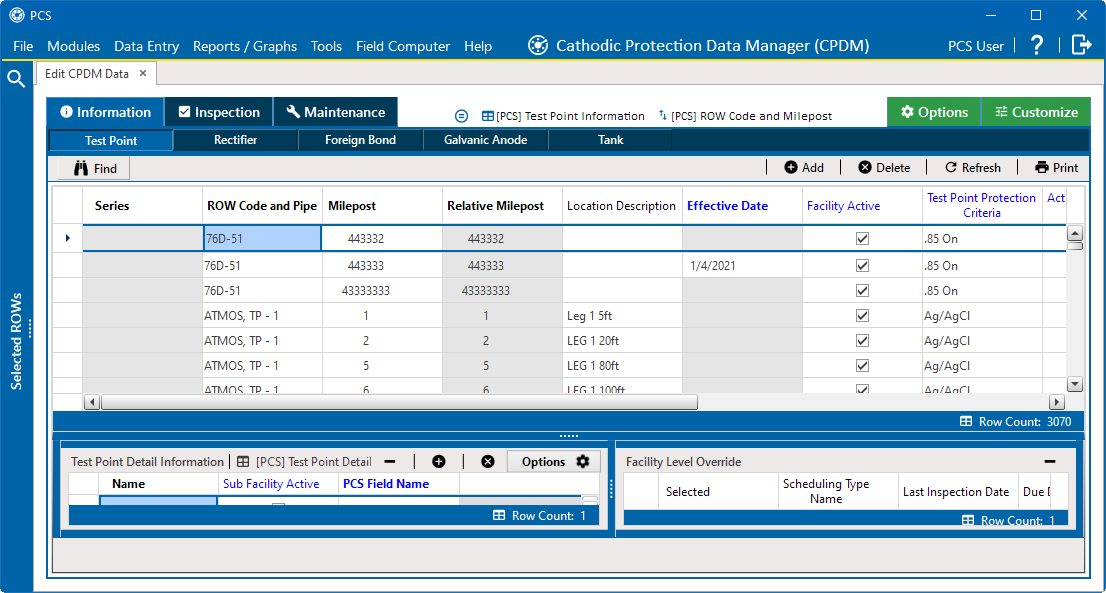Open Options in the Test Point Detail panel
This screenshot has width=1106, height=593.
553,461
